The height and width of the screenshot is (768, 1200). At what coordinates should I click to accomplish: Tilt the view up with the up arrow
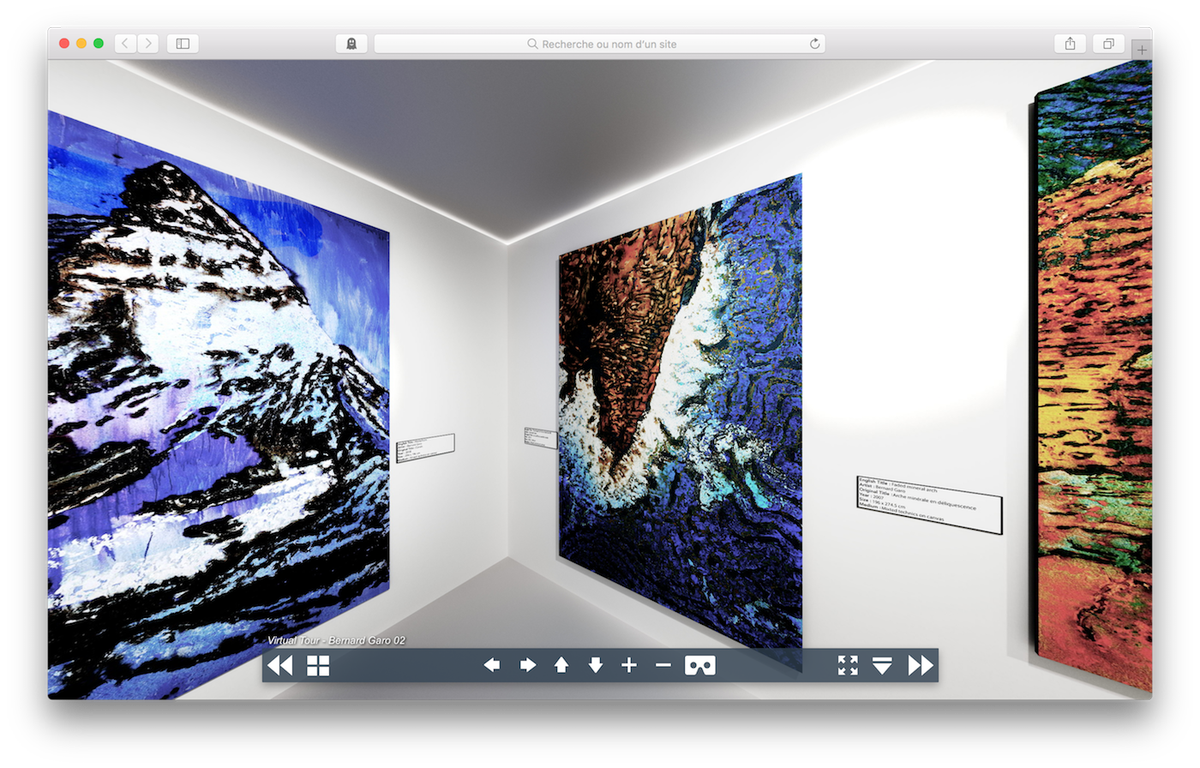tap(561, 665)
